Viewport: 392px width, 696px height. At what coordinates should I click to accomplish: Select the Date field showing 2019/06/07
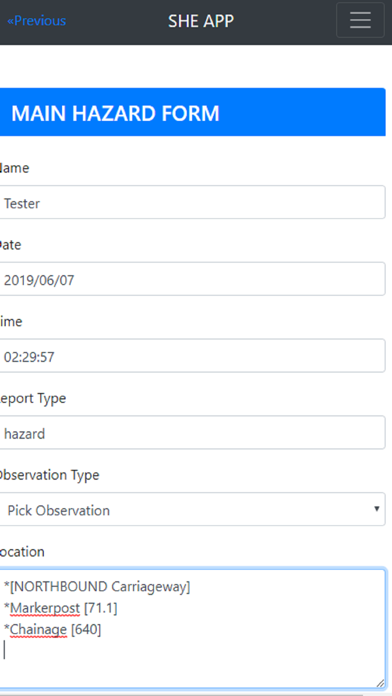[x=192, y=279]
